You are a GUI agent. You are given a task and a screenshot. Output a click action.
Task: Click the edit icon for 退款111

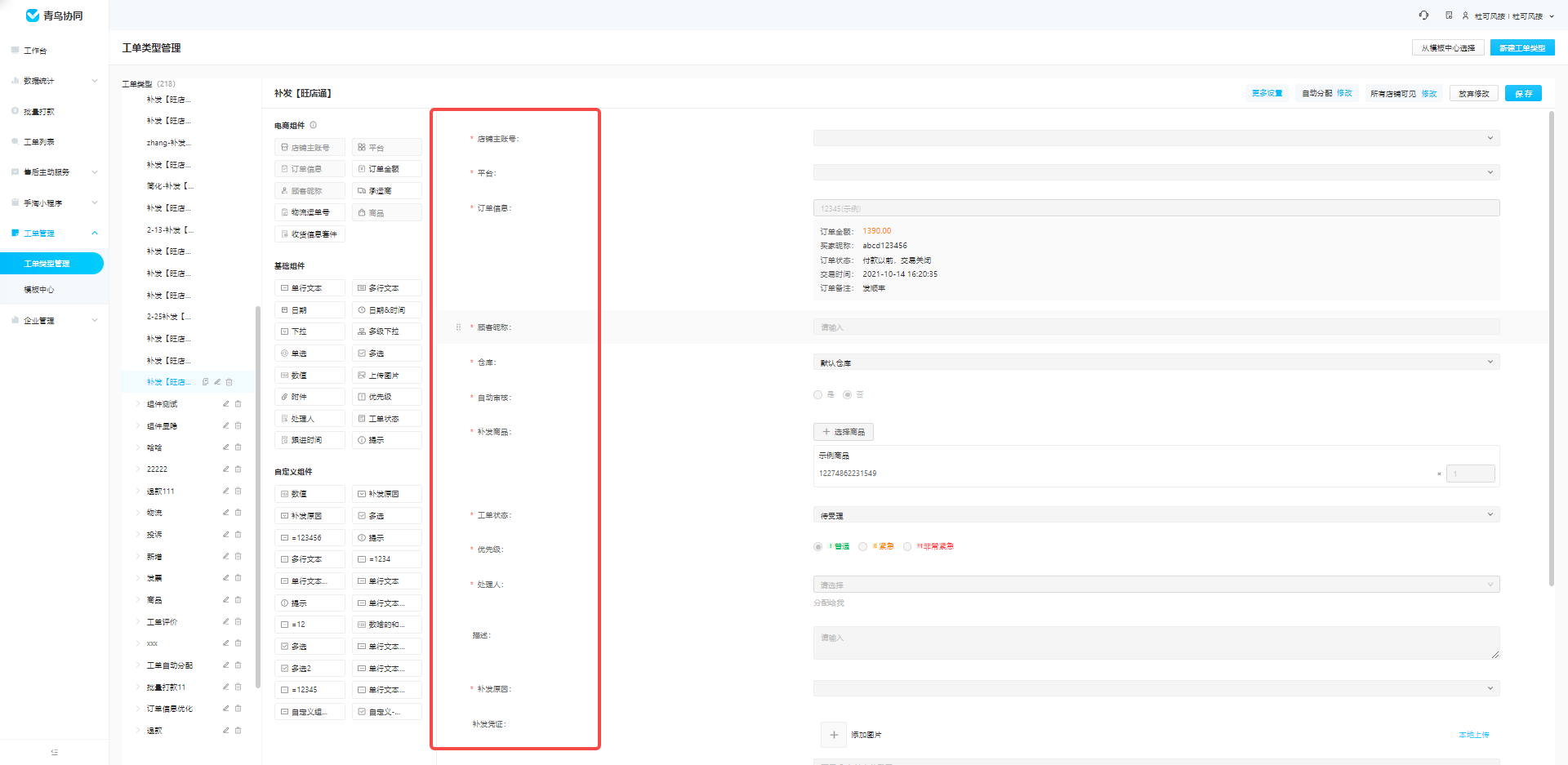(x=226, y=491)
